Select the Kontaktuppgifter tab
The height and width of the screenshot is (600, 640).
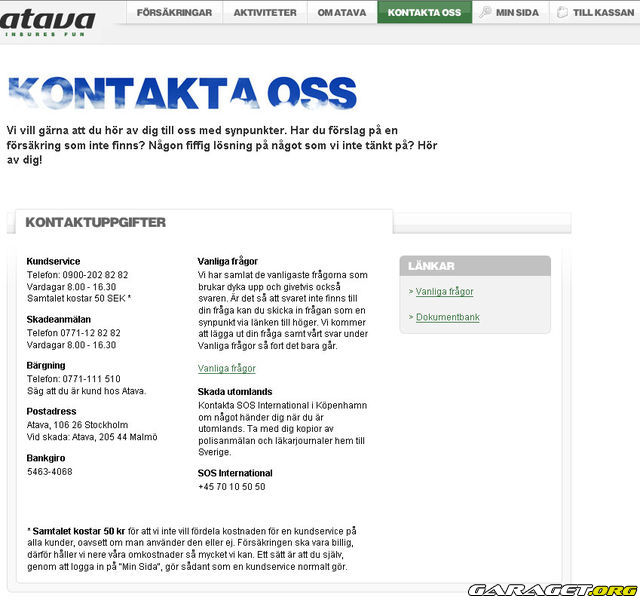96,222
